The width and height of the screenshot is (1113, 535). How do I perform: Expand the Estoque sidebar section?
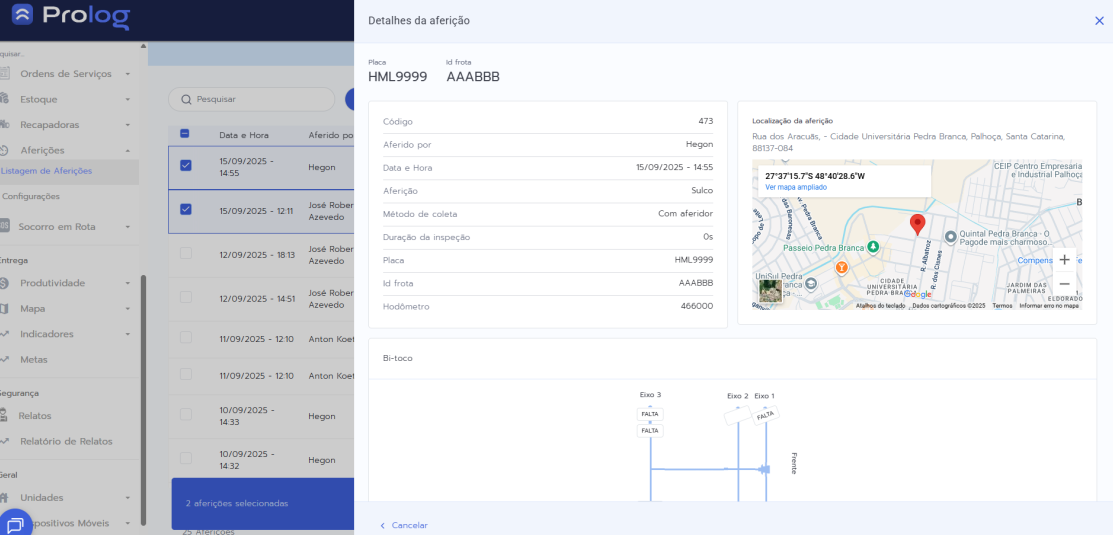coord(66,99)
